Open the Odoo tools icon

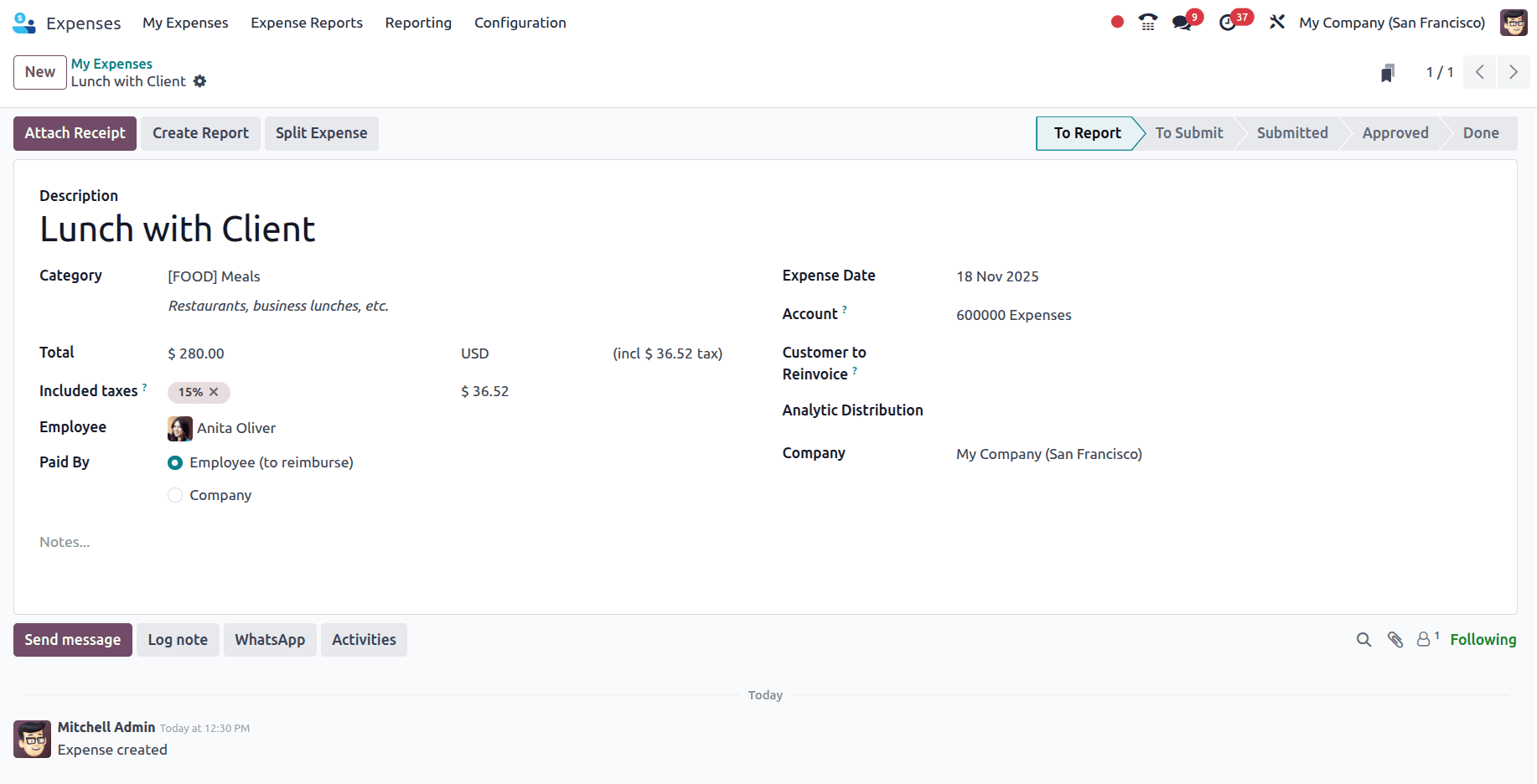(x=1277, y=23)
